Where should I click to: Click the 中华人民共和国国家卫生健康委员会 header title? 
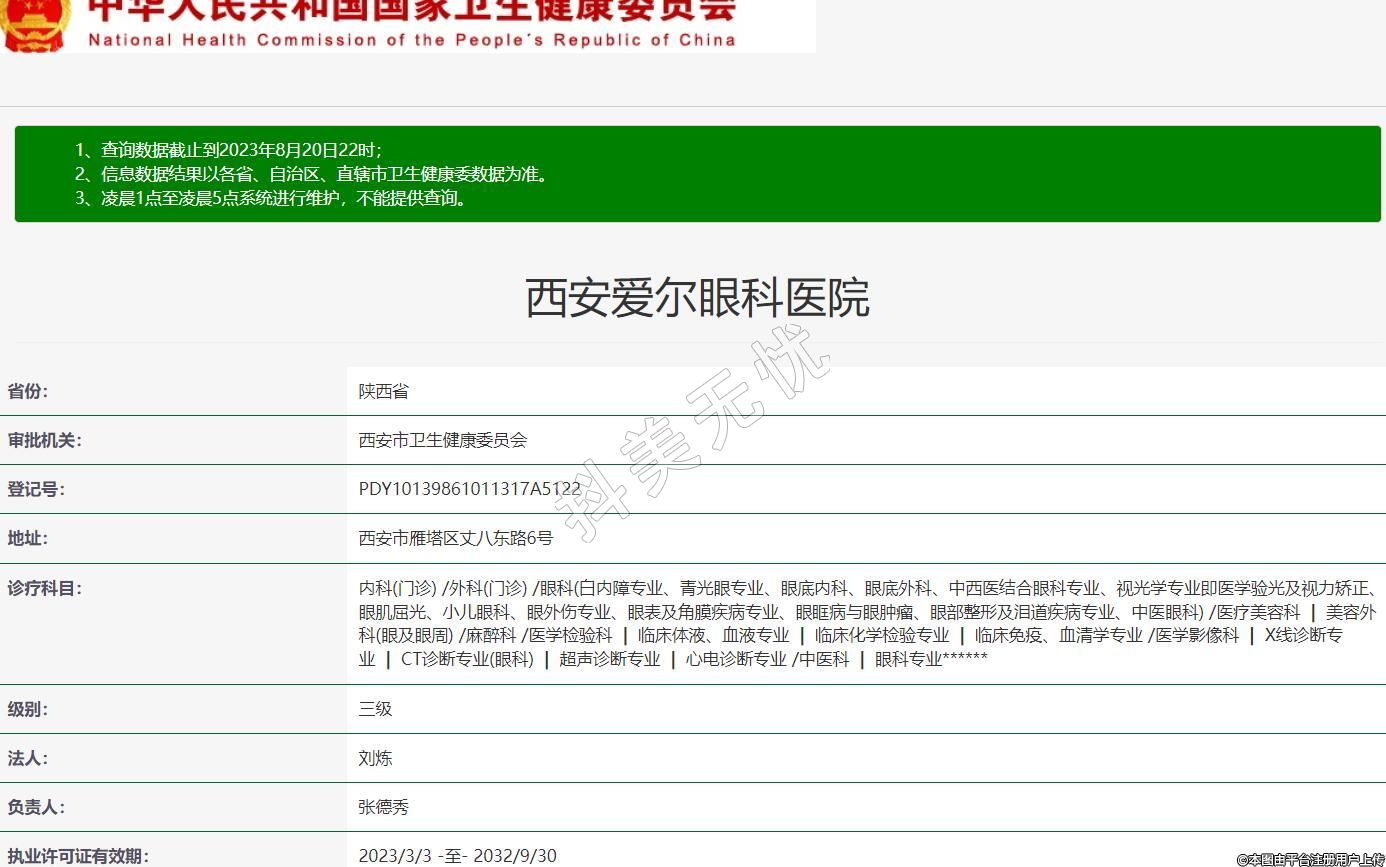[411, 10]
